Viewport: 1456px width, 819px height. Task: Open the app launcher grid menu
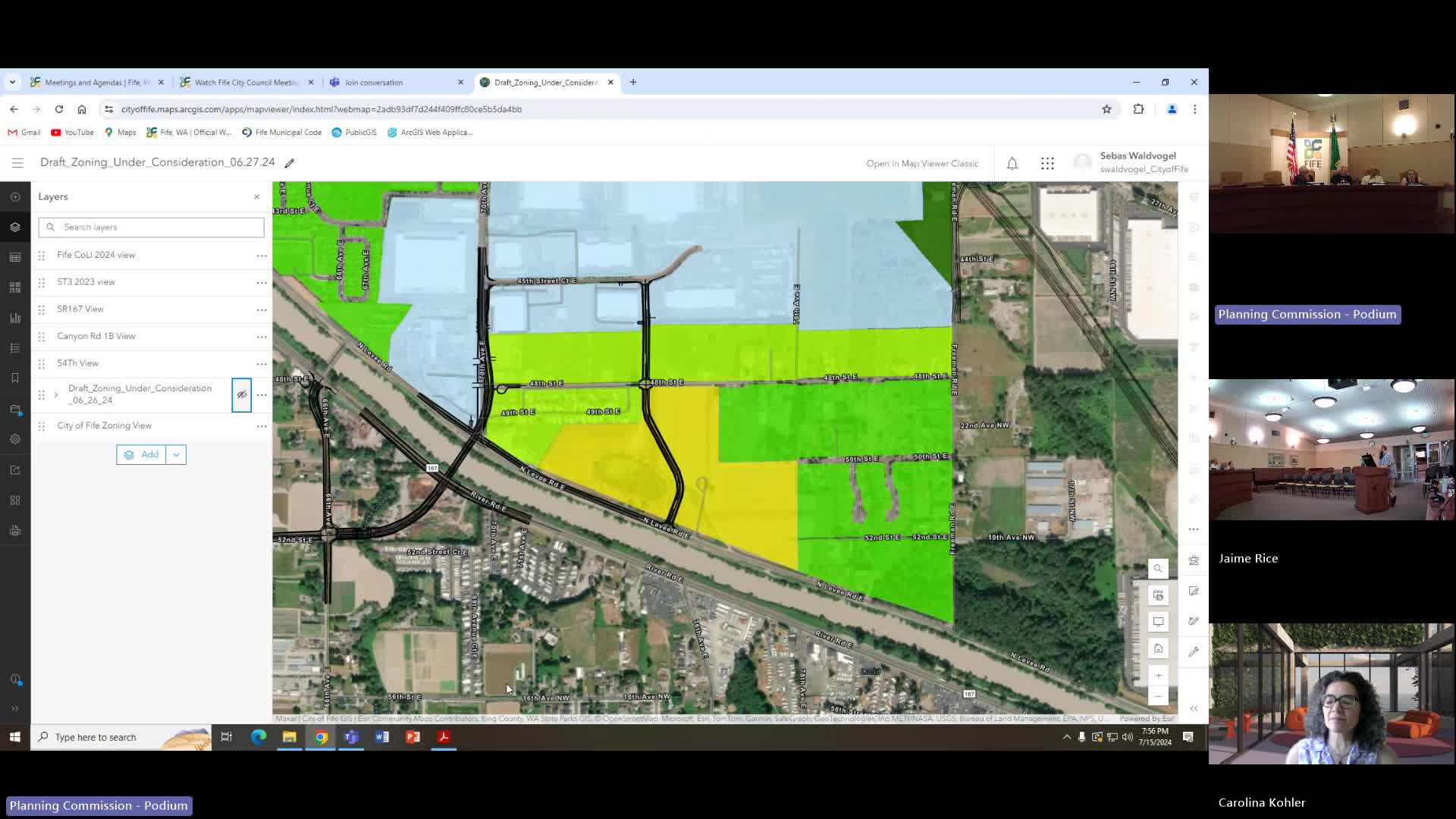pyautogui.click(x=1047, y=163)
